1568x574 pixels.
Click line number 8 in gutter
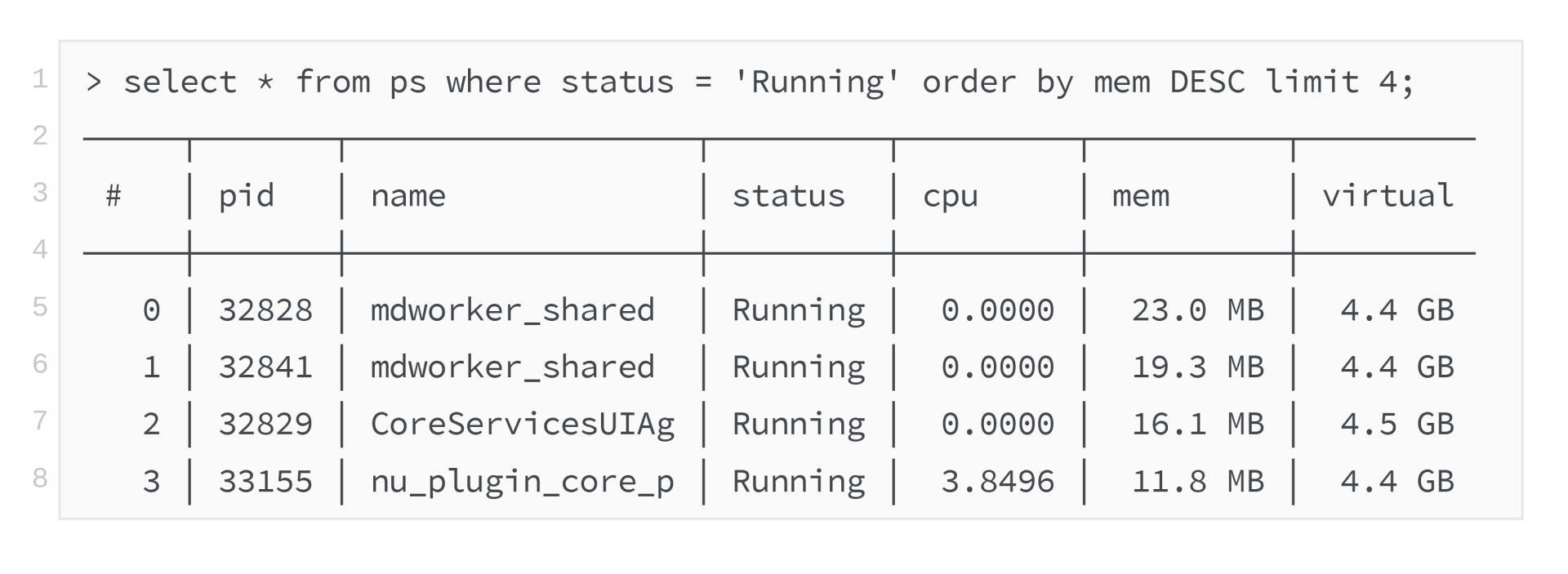(39, 478)
